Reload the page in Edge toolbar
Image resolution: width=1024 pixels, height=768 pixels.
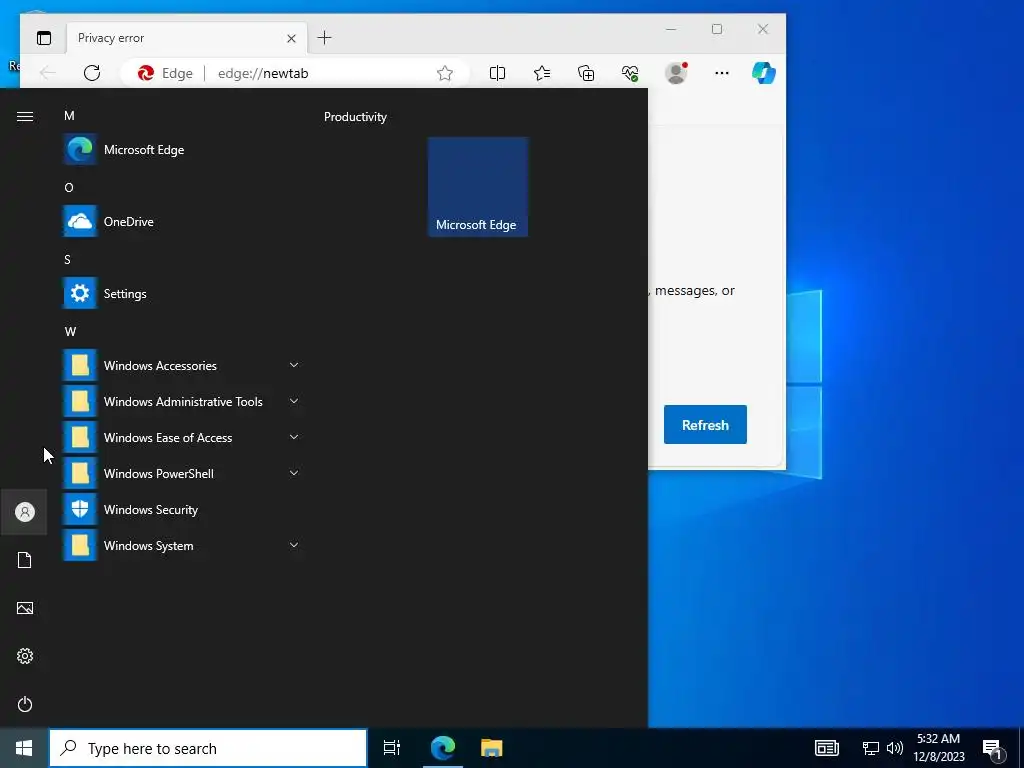[x=92, y=73]
